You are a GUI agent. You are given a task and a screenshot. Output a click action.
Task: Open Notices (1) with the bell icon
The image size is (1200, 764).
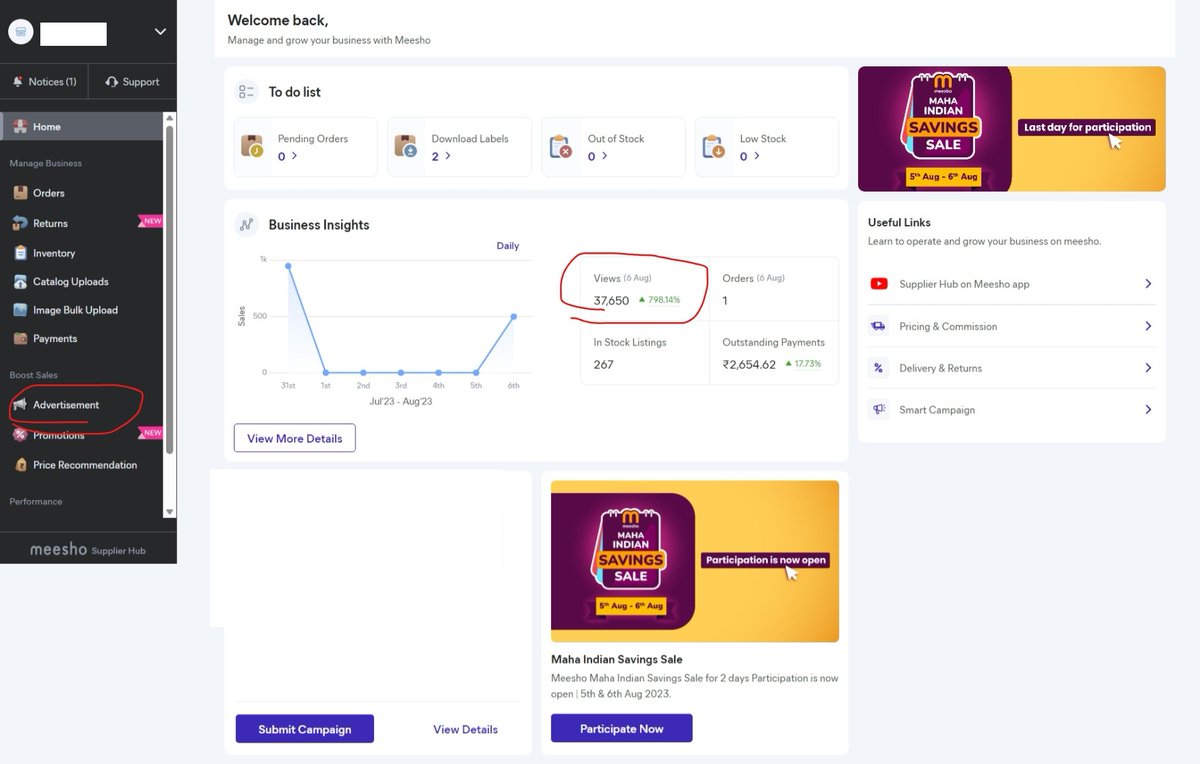[44, 82]
